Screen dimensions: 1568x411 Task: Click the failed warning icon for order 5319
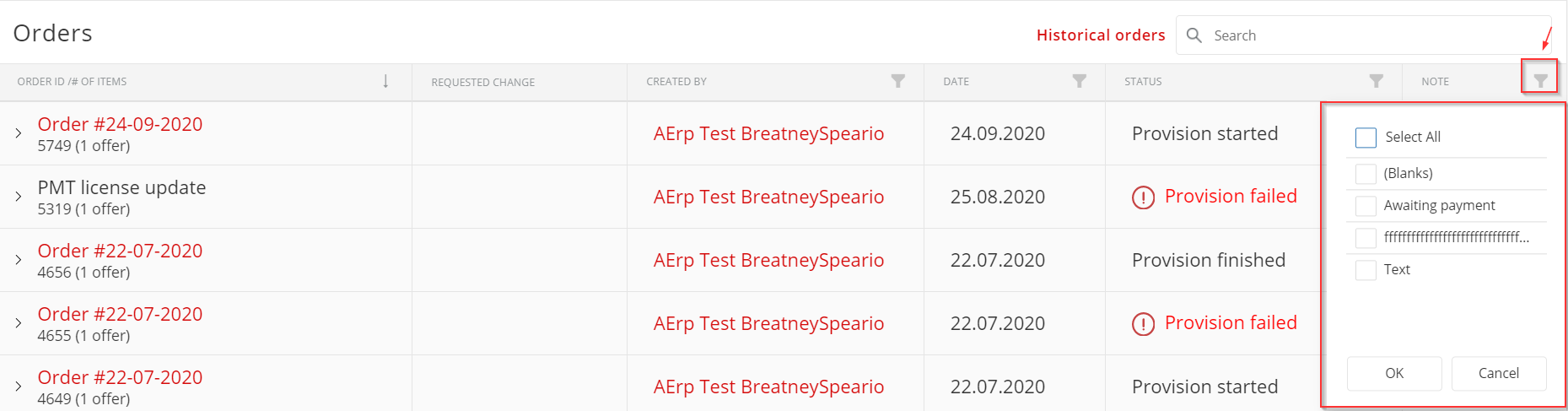click(x=1143, y=197)
